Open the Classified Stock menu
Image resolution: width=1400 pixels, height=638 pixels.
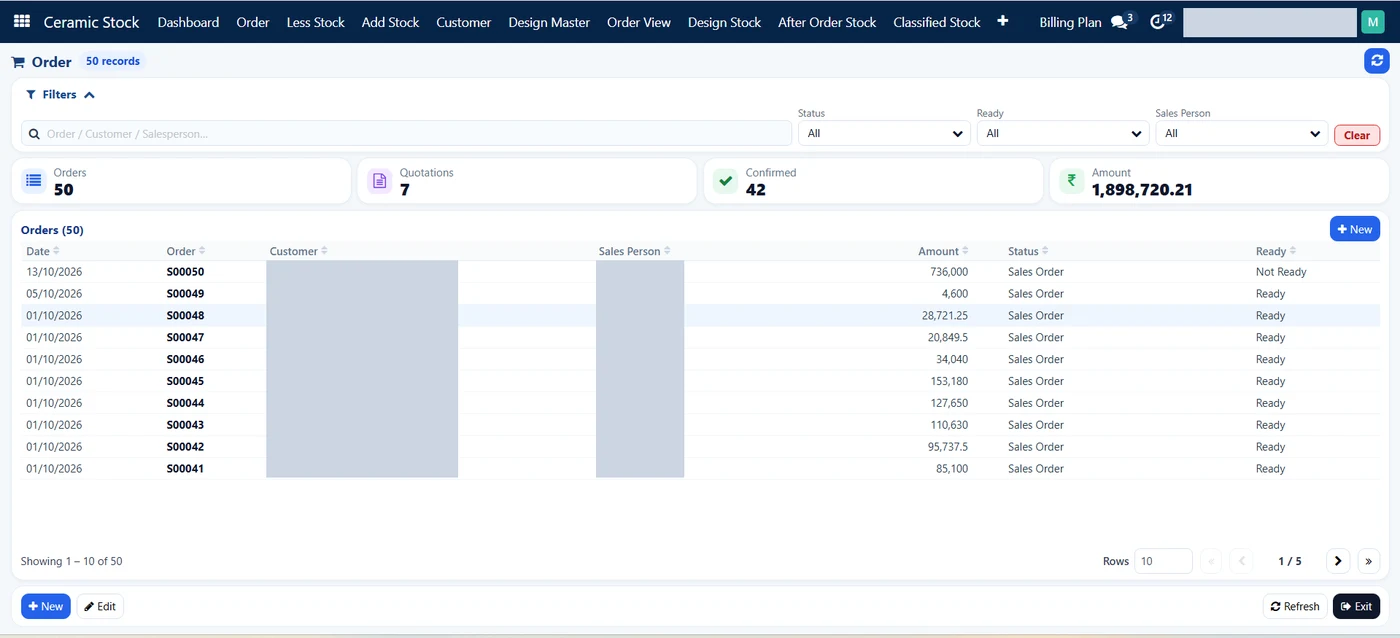937,22
